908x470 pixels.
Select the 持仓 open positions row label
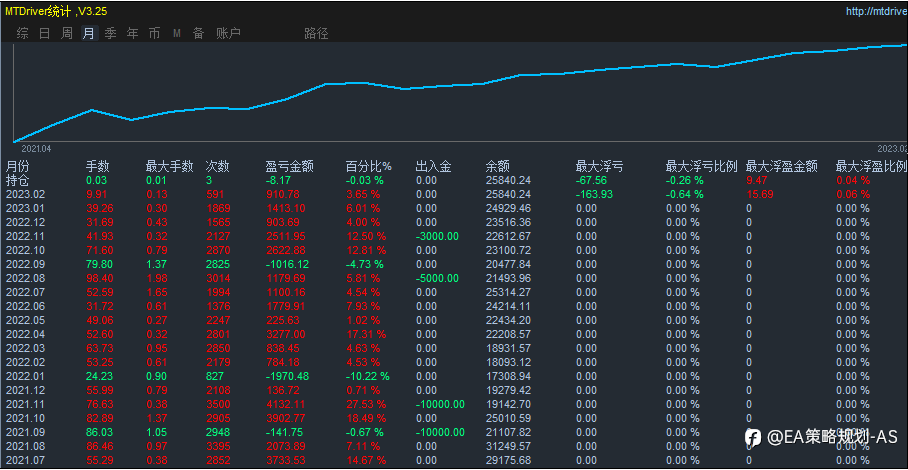(17, 180)
